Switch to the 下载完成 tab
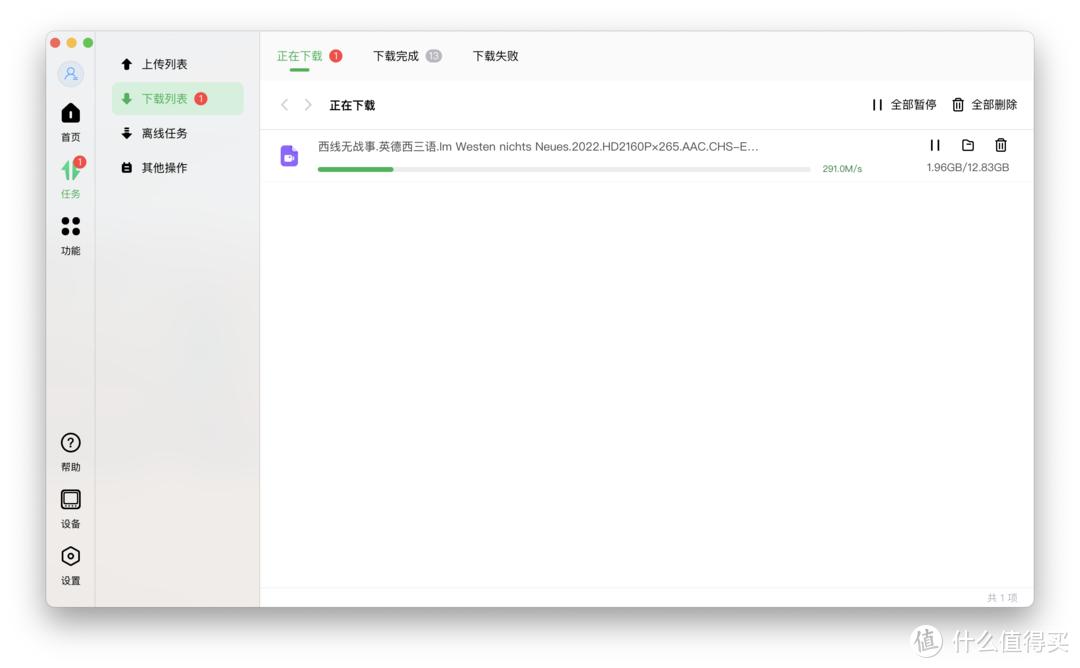The height and width of the screenshot is (668, 1080). point(398,56)
